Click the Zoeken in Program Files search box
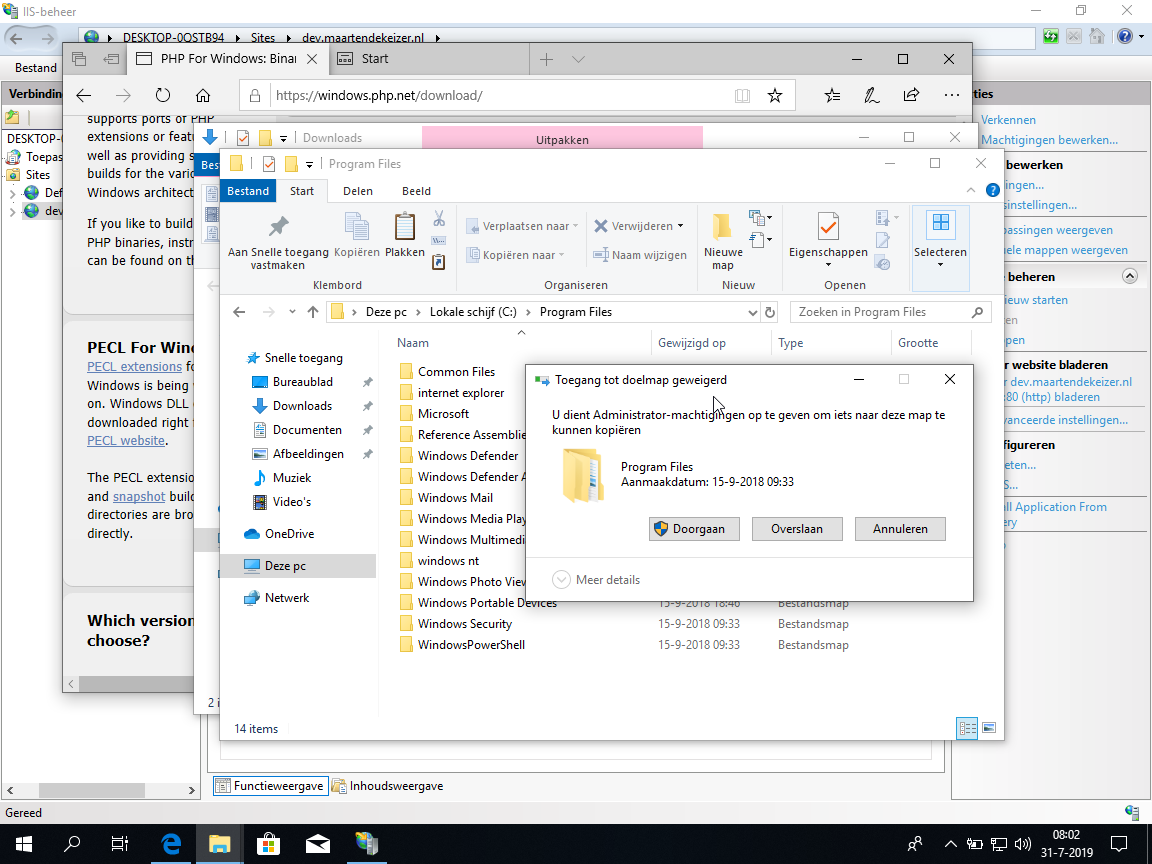Viewport: 1152px width, 864px height. (890, 312)
